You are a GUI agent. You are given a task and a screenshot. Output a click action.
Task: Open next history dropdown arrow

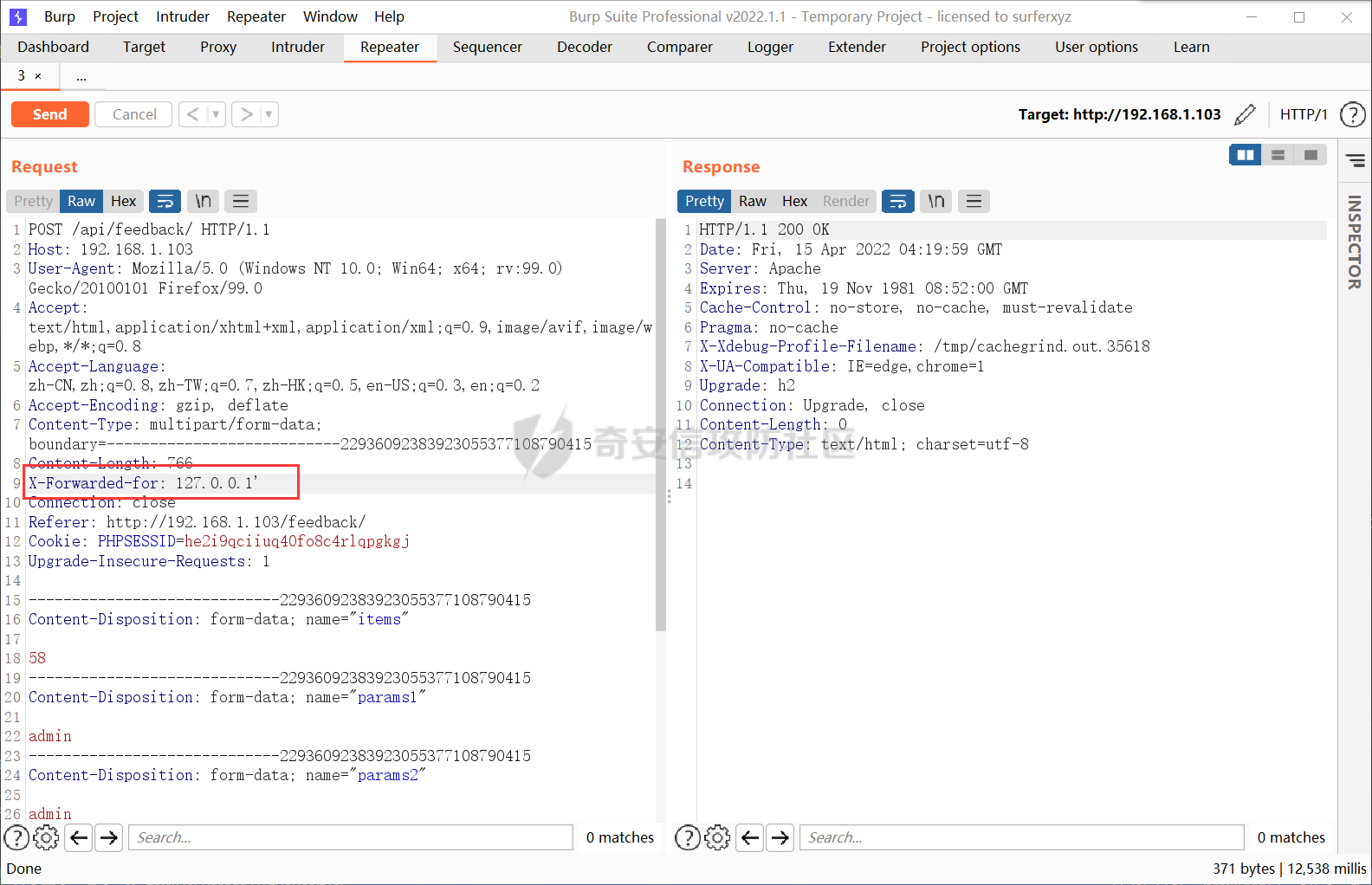[269, 114]
